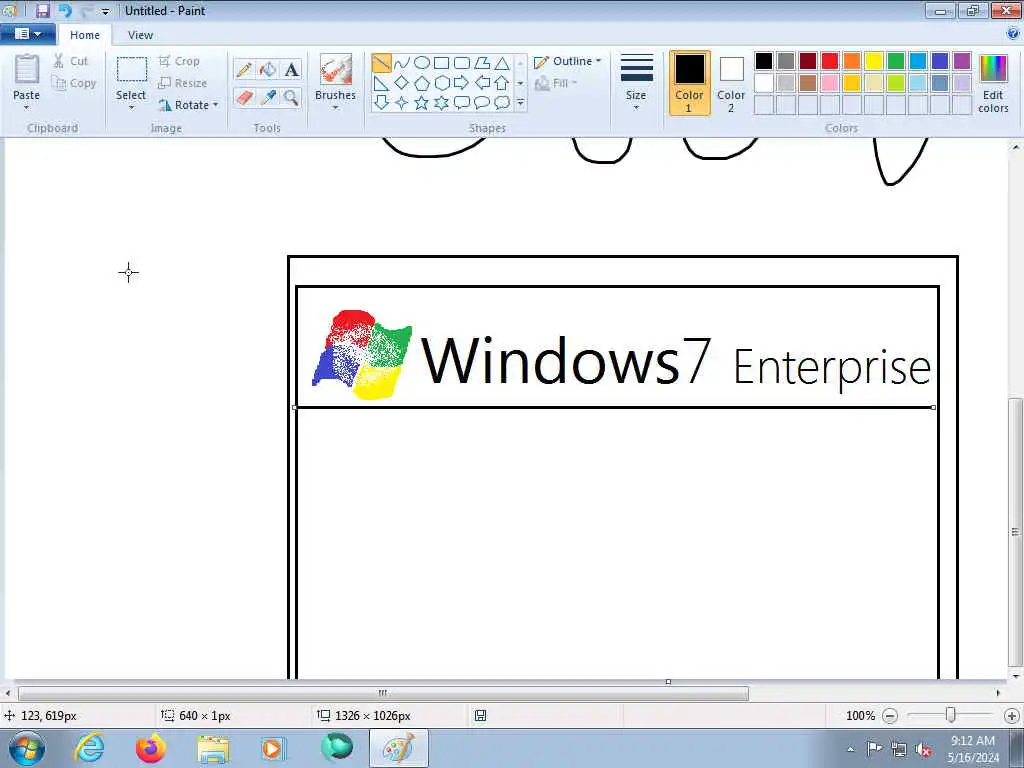Choose the Diamond shape
The image size is (1024, 768).
(402, 83)
